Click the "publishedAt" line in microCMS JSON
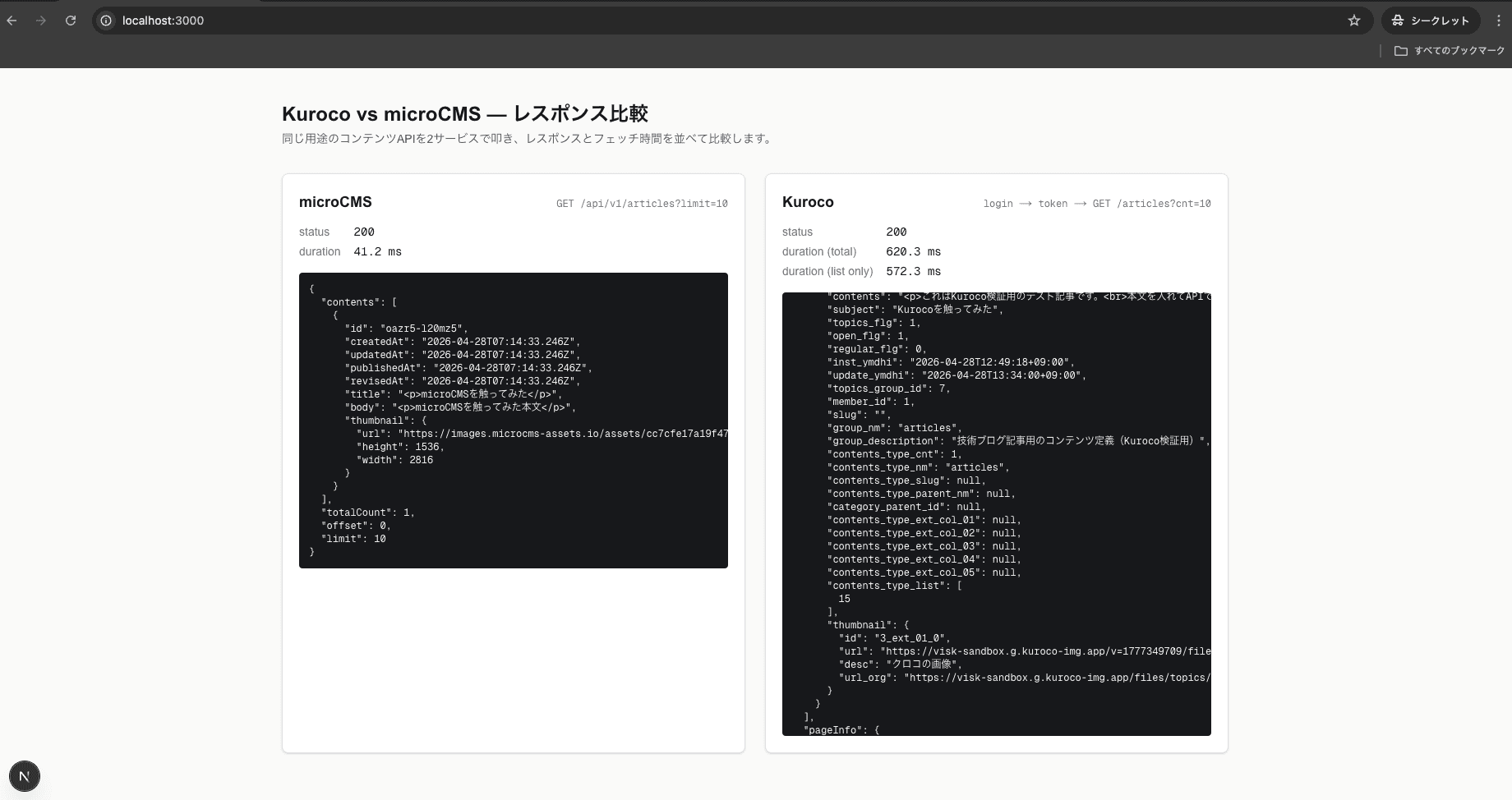Viewport: 1512px width, 800px height. click(x=468, y=368)
